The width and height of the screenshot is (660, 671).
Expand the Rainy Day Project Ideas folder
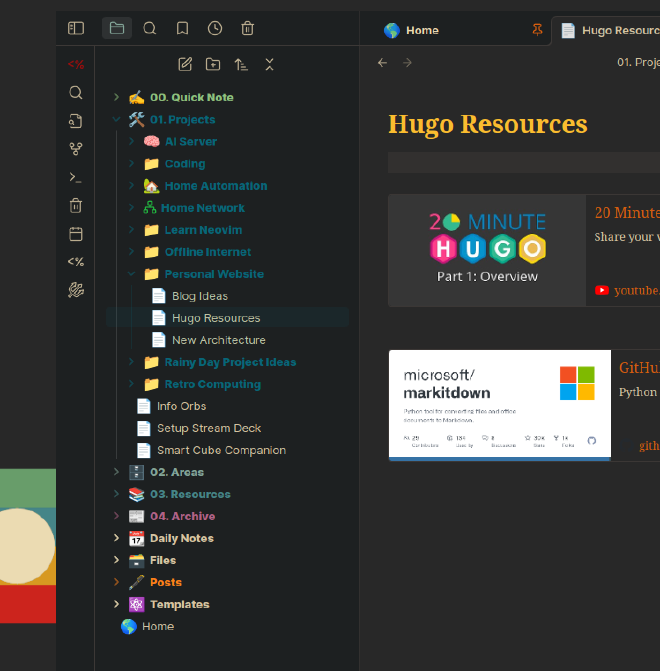click(131, 362)
